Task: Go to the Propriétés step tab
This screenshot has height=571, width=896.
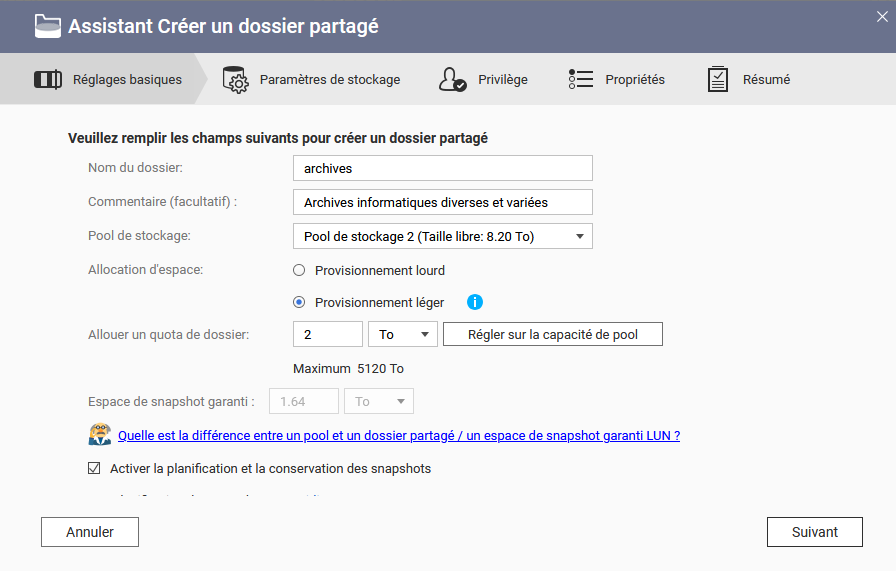Action: pos(634,80)
